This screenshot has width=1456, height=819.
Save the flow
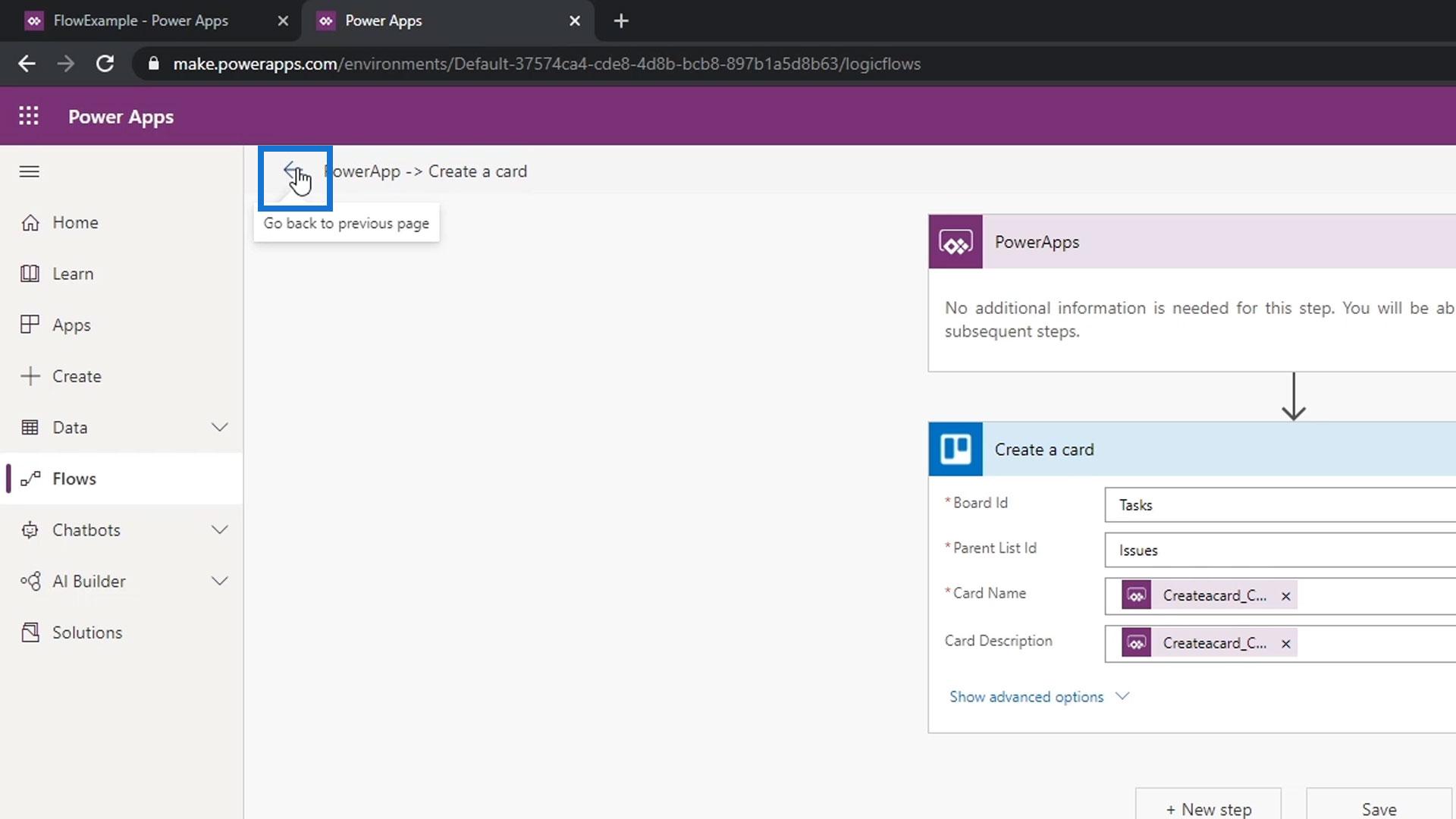tap(1378, 808)
